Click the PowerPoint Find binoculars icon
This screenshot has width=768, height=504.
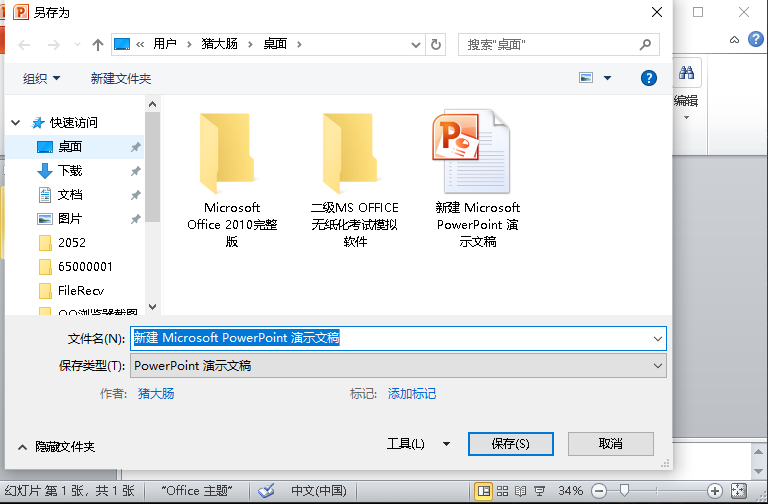pos(686,73)
